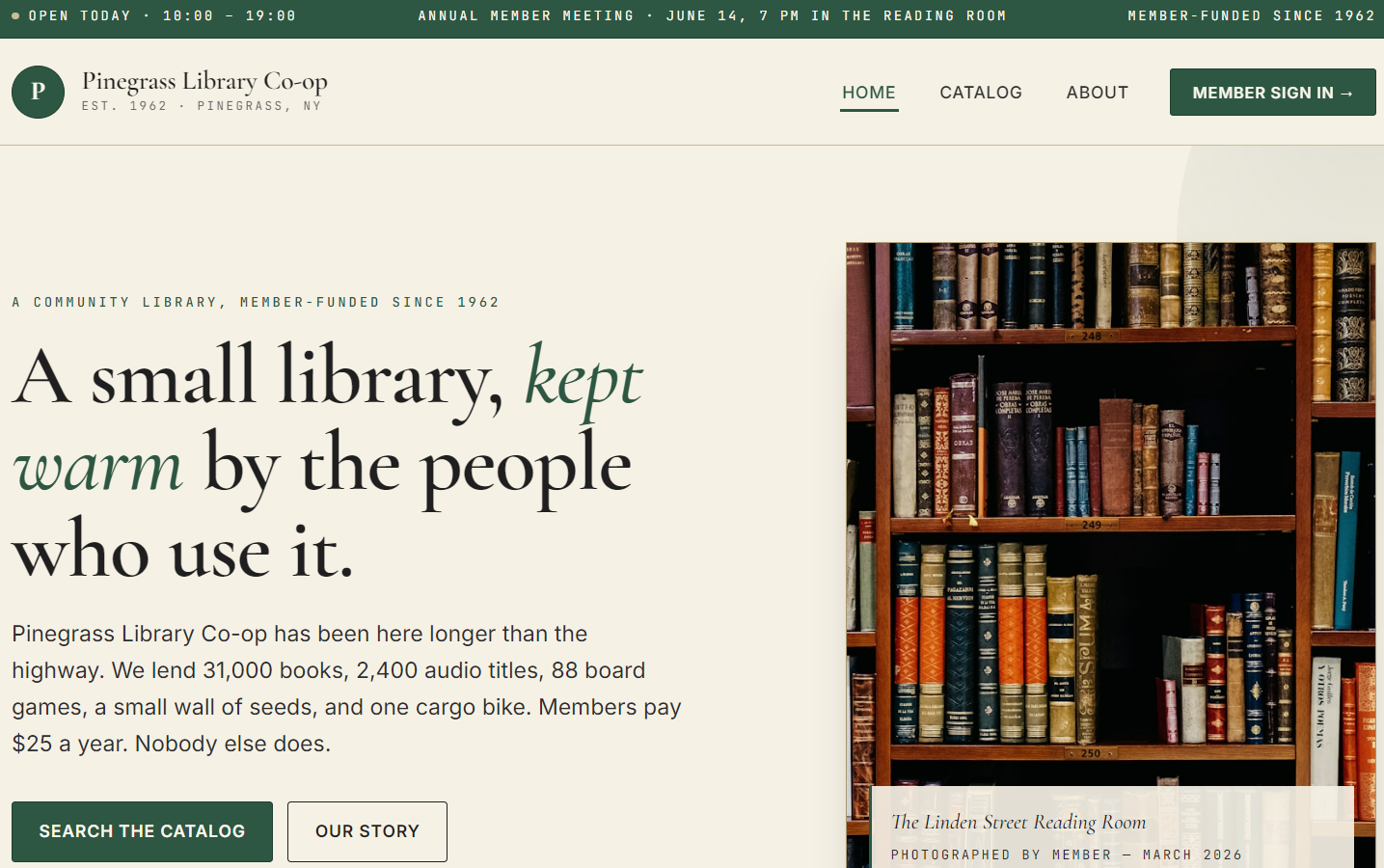1384x868 pixels.
Task: Click the intro paragraph about 31,000 books
Action: pos(346,689)
